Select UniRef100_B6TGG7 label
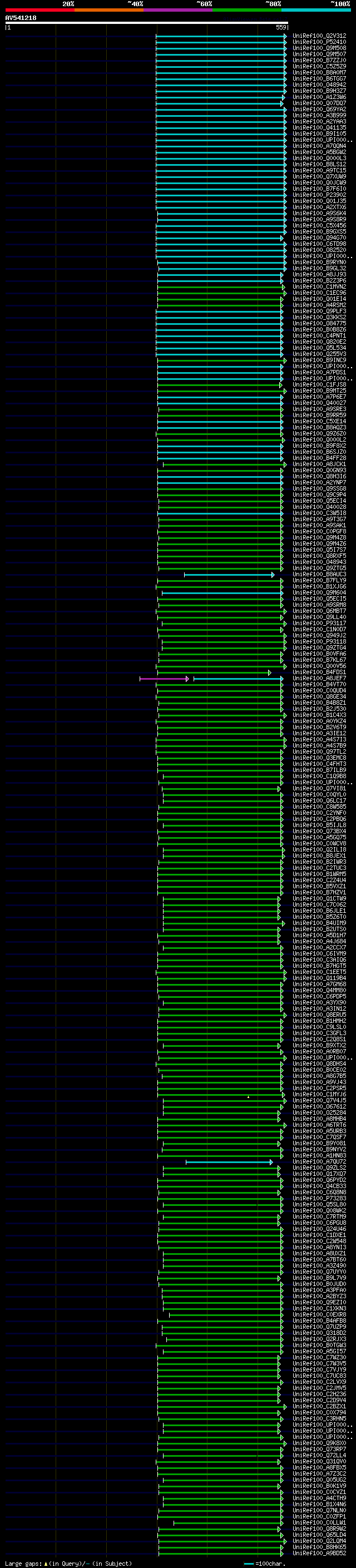 point(319,78)
